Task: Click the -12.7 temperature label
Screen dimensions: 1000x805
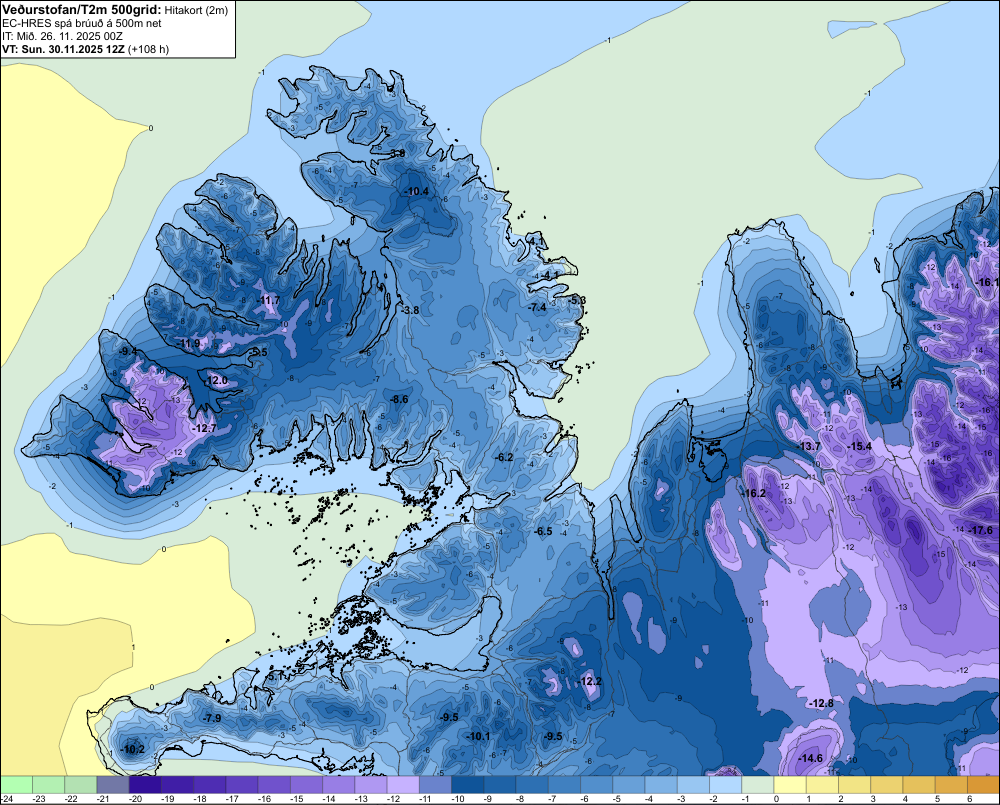Action: 205,429
